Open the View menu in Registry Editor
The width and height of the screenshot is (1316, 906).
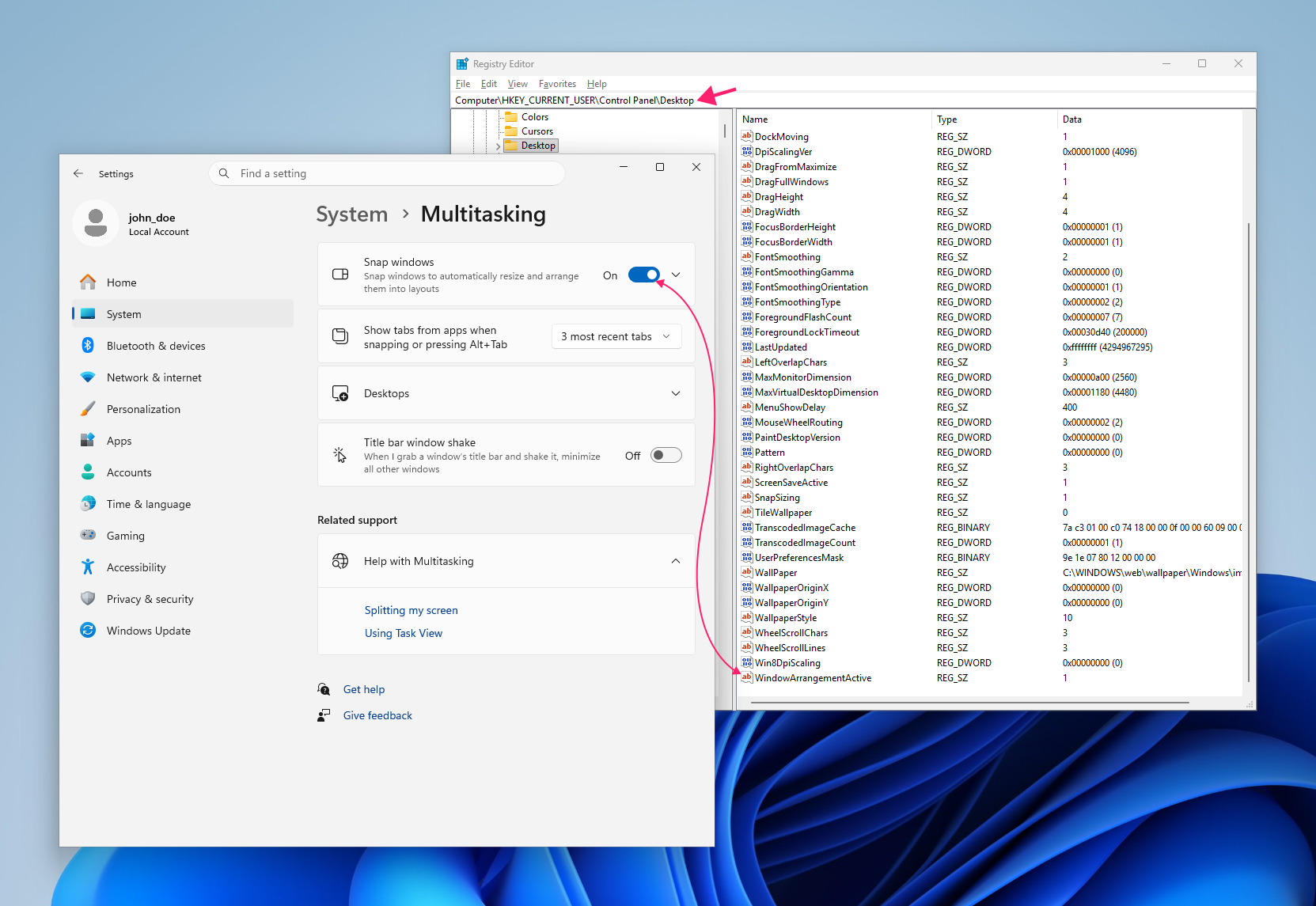pos(518,84)
